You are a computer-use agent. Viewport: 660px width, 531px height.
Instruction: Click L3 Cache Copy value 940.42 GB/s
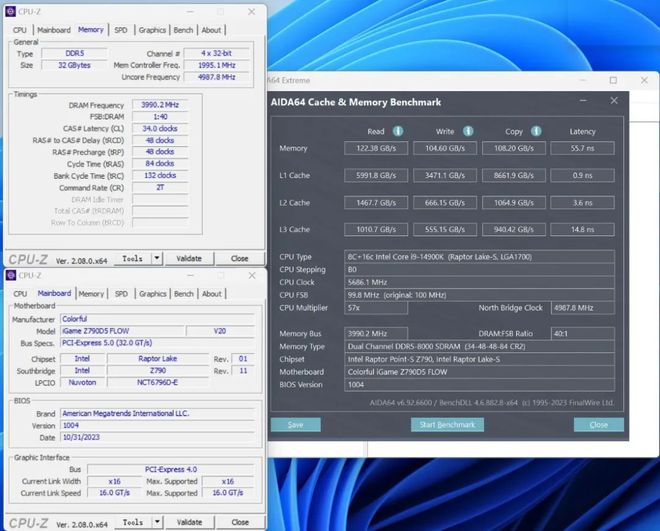click(x=514, y=229)
